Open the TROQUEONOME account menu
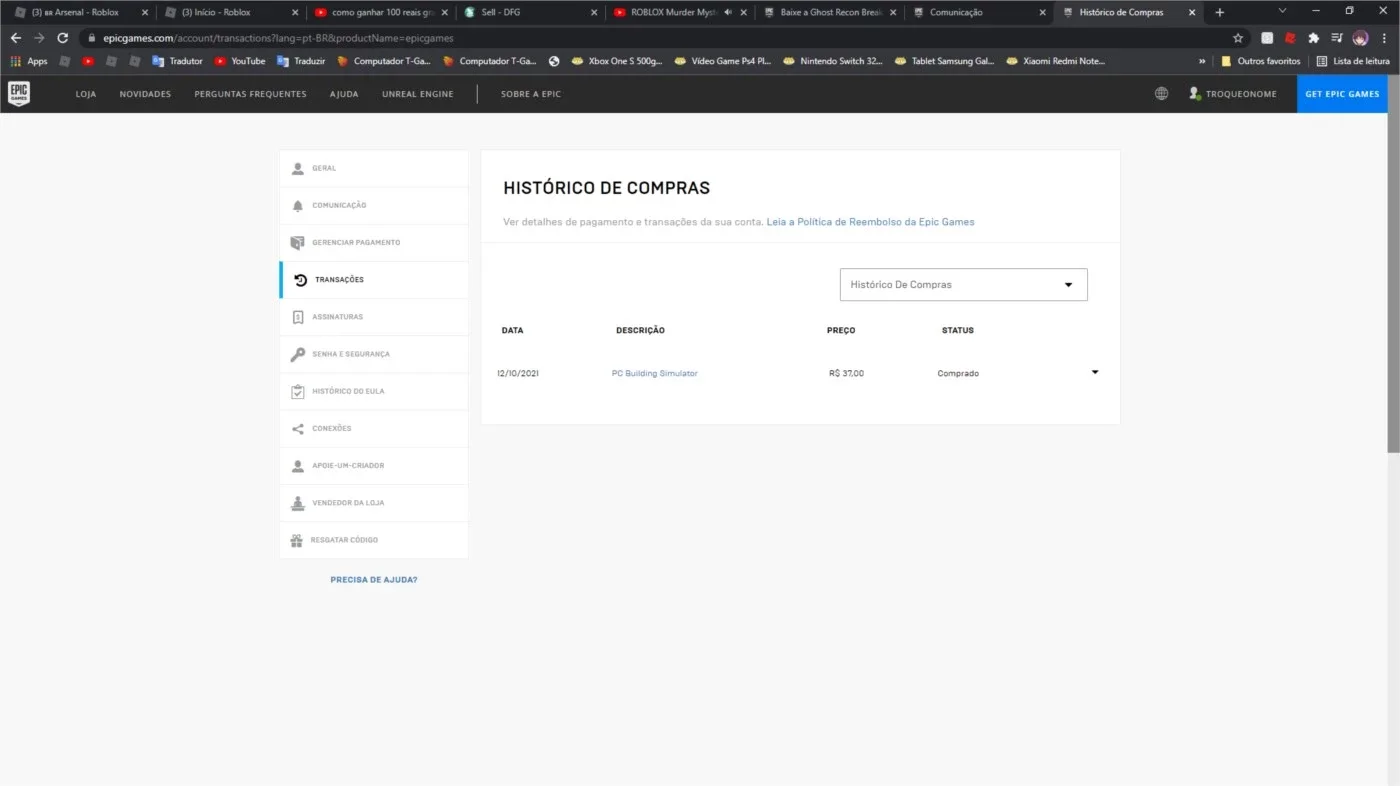This screenshot has height=786, width=1400. [1232, 94]
